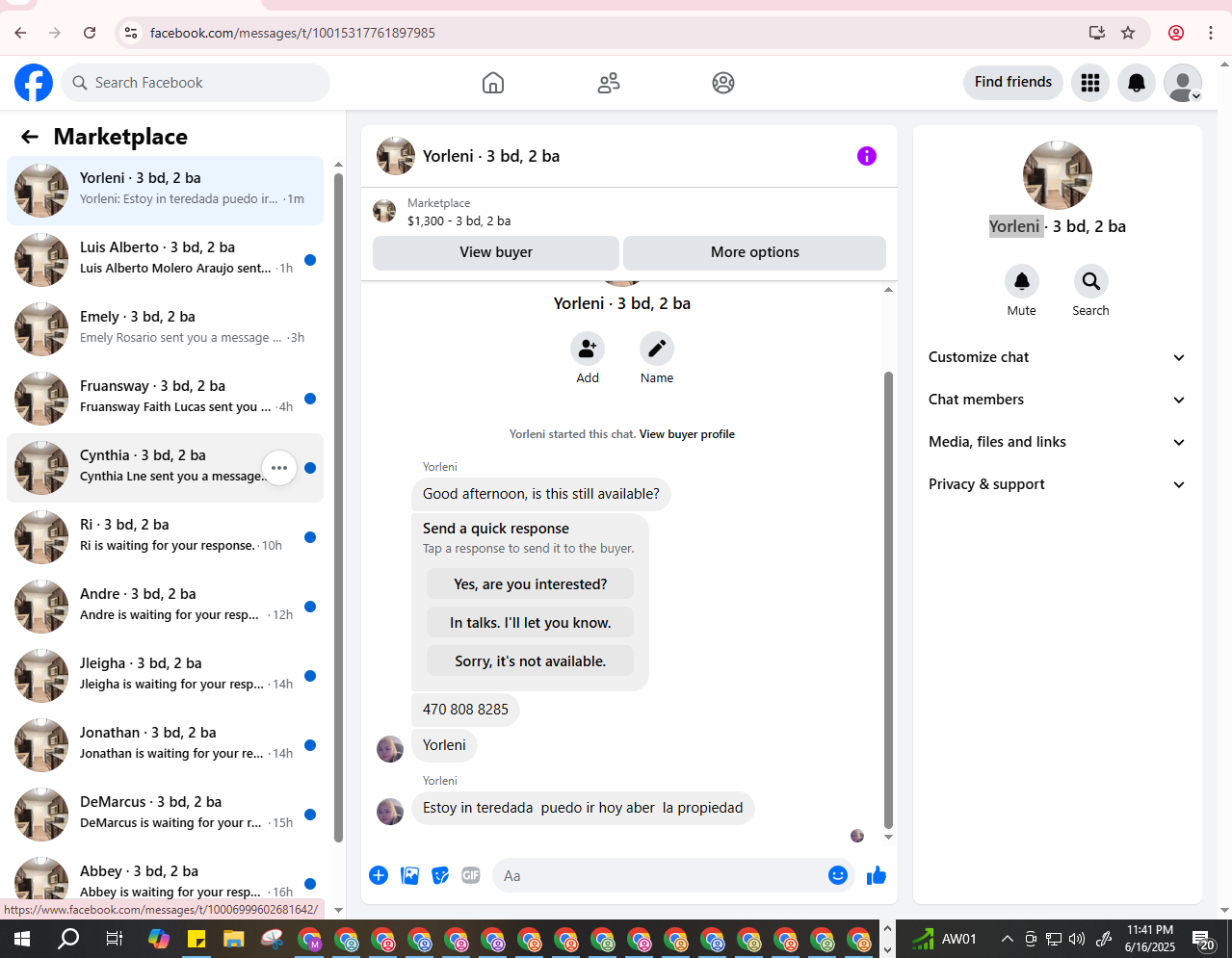Click the listing thumbnail in right panel
The width and height of the screenshot is (1232, 958).
[x=1058, y=175]
